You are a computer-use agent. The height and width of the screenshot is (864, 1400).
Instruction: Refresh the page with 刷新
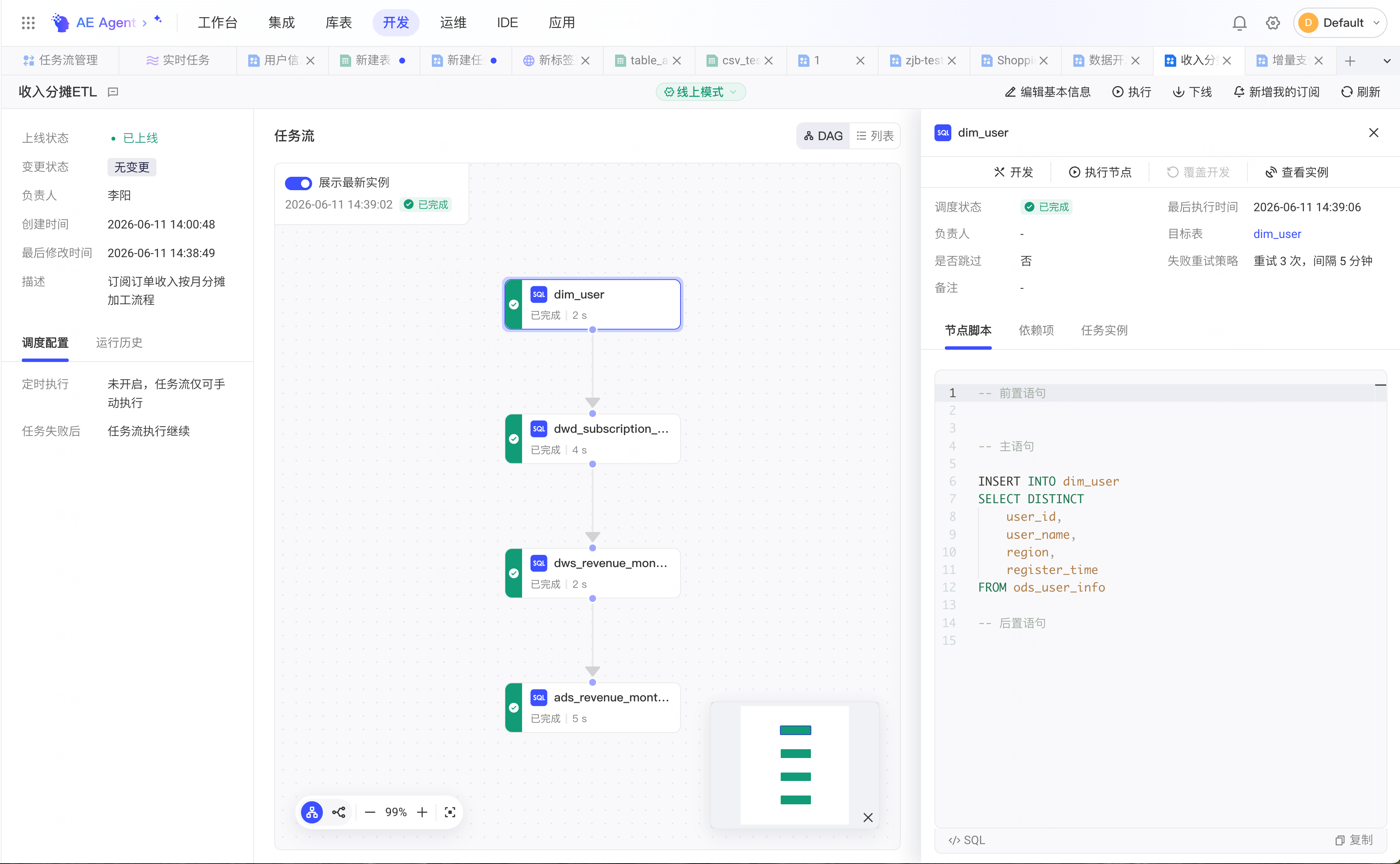tap(1361, 92)
